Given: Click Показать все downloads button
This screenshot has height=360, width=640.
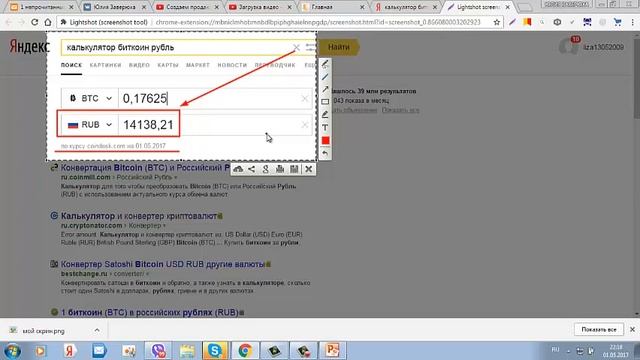Looking at the screenshot, I should (x=599, y=329).
